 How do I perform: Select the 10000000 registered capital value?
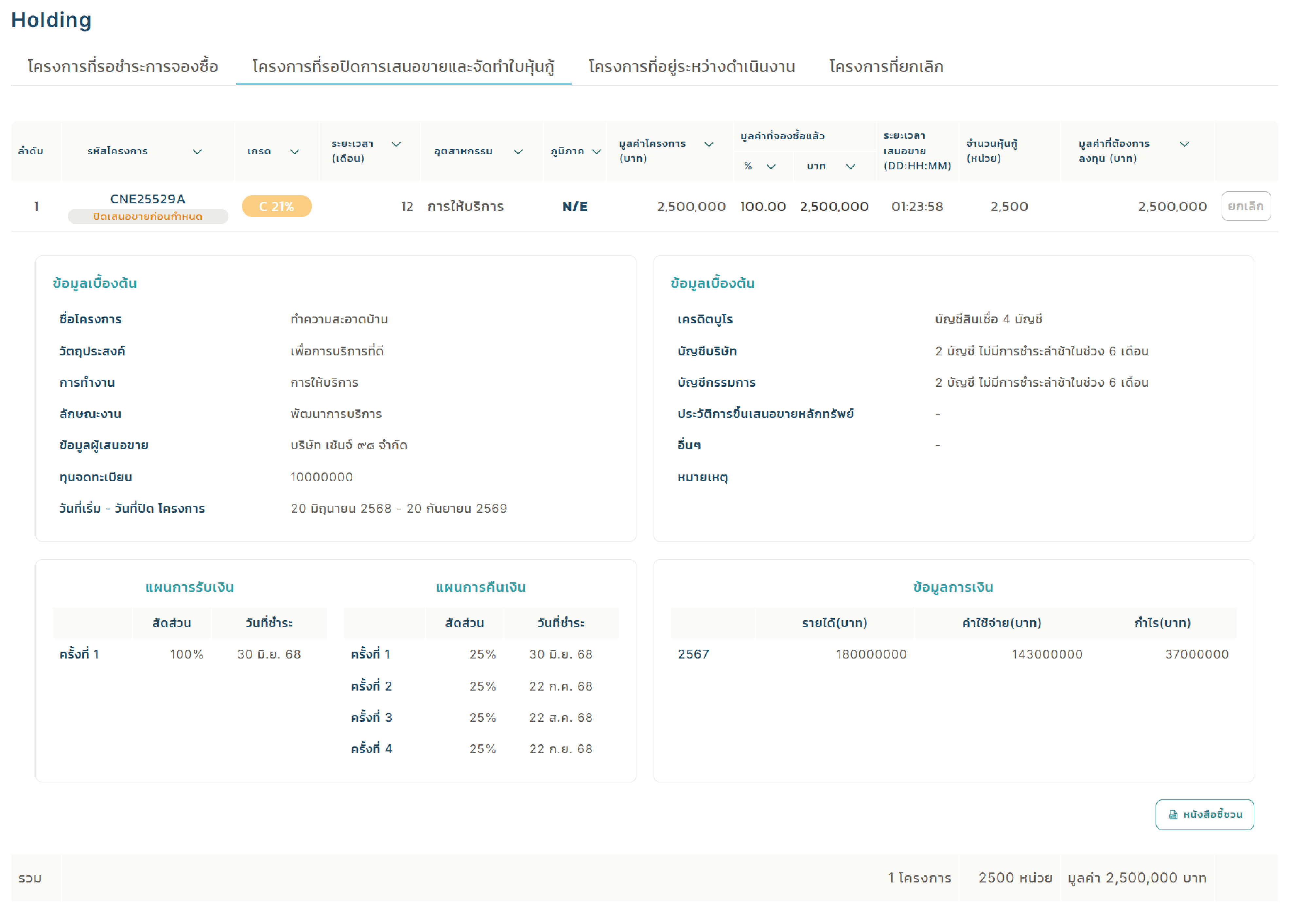[x=322, y=477]
